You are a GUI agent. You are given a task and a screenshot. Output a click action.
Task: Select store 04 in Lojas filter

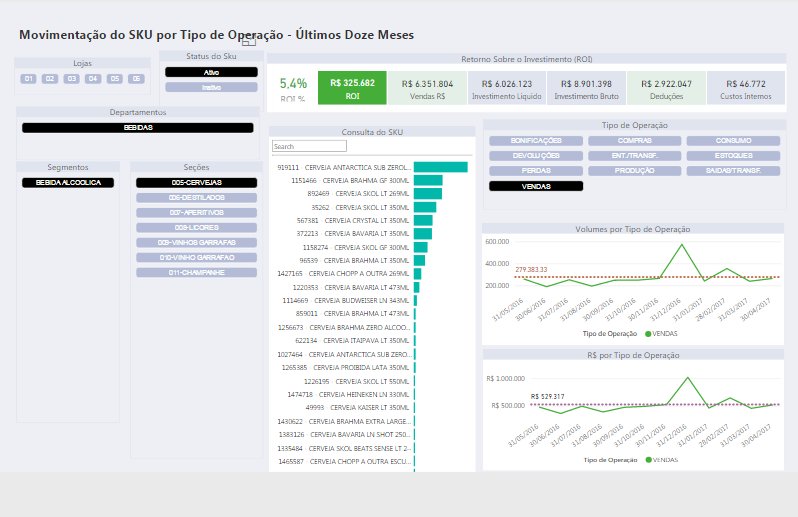93,78
